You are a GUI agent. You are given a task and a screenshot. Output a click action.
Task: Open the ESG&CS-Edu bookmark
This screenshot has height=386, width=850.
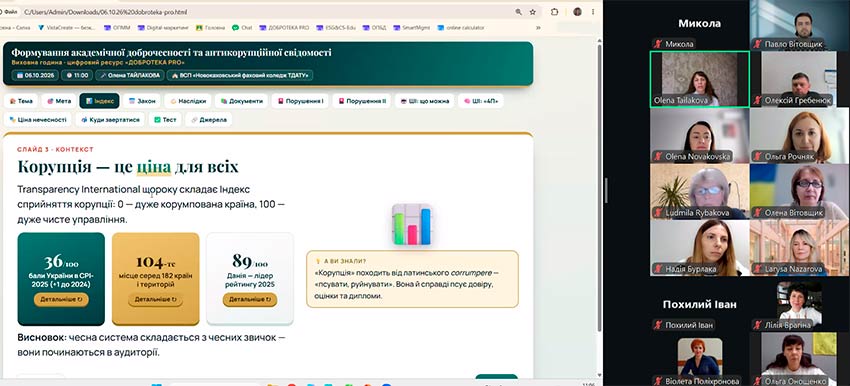coord(336,28)
